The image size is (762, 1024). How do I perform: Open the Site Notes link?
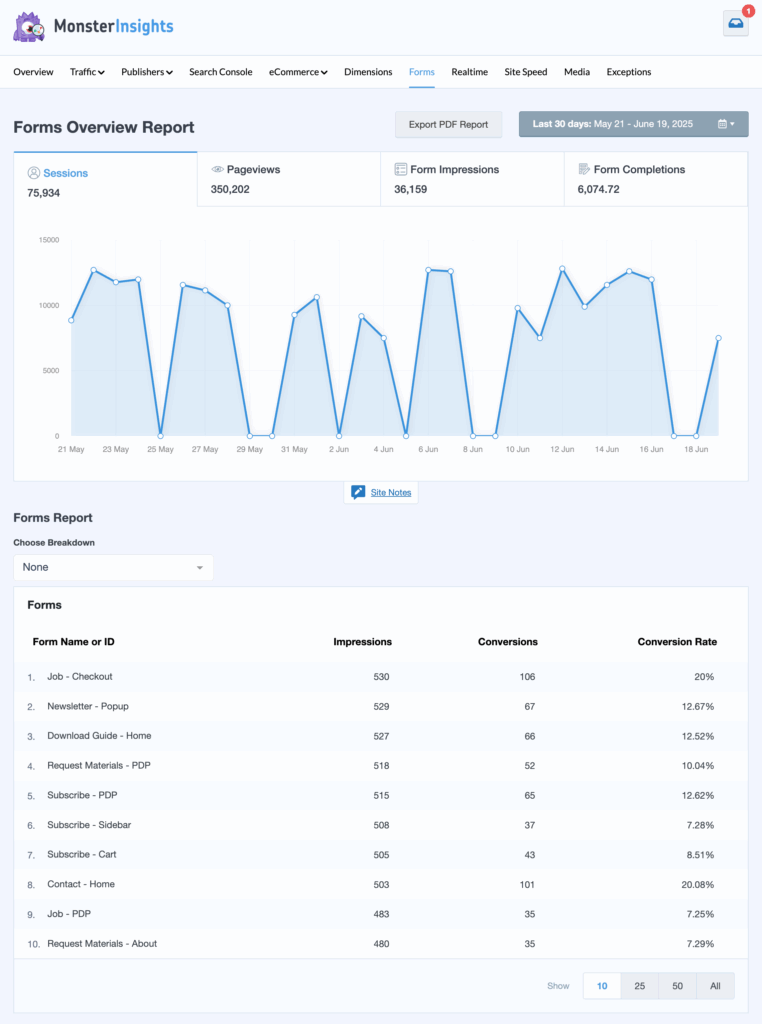coord(391,493)
